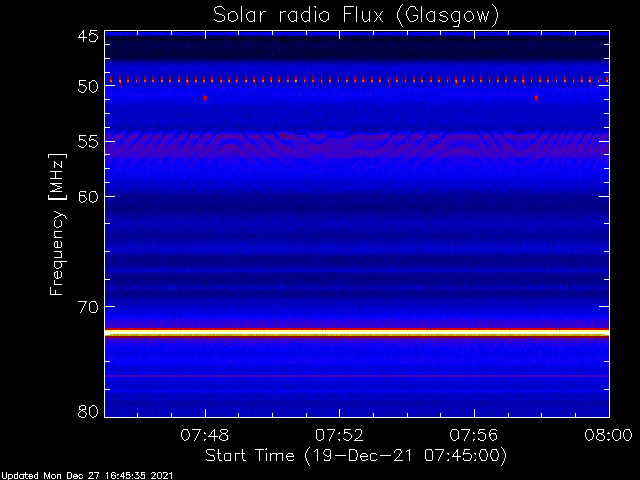The height and width of the screenshot is (480, 640).
Task: Click the red marker near 07:58 at 51 MHz
Action: (x=536, y=98)
